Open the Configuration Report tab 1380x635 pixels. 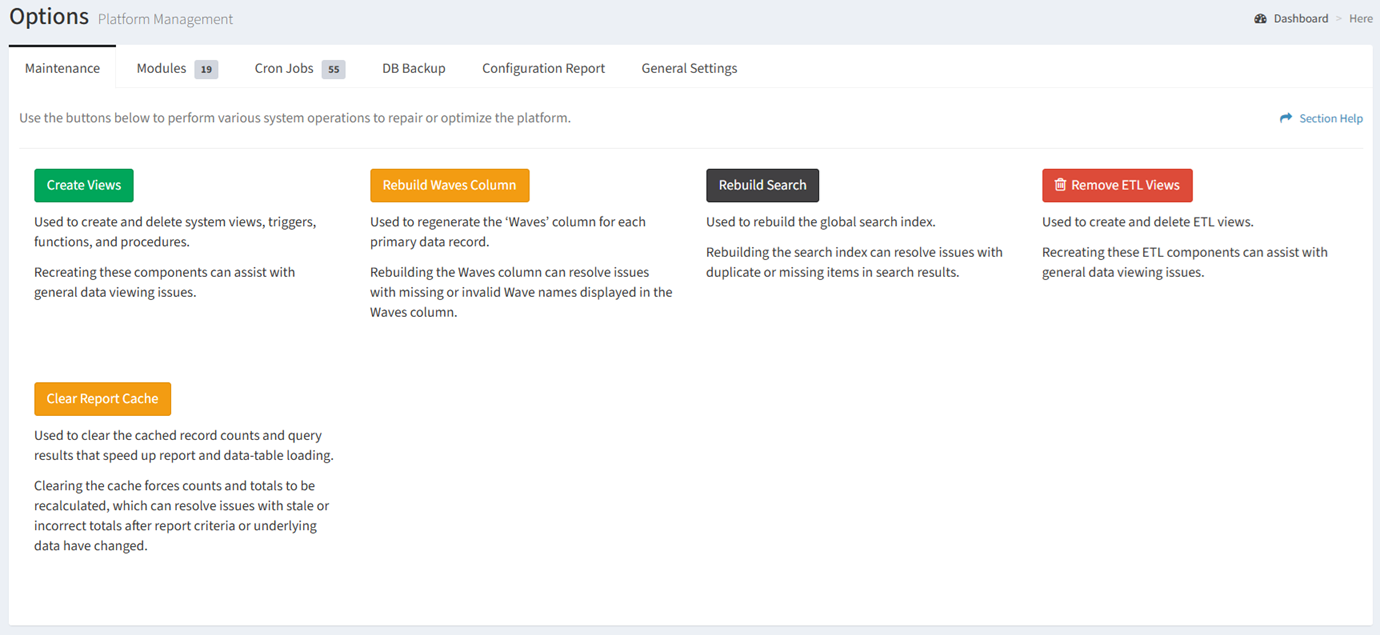click(x=543, y=68)
